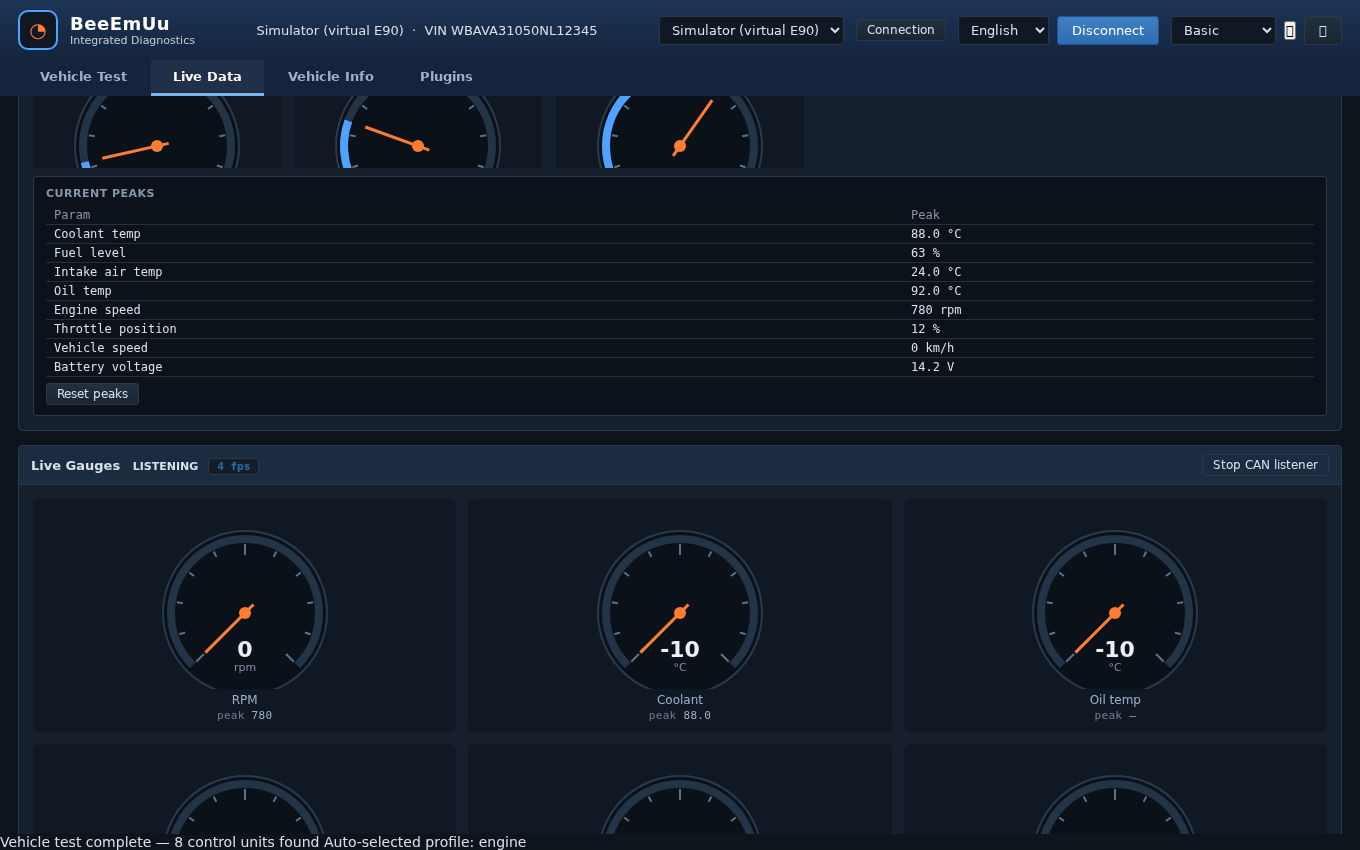Click the 'peak 780' label under RPM gauge
The height and width of the screenshot is (850, 1360).
[x=245, y=716]
